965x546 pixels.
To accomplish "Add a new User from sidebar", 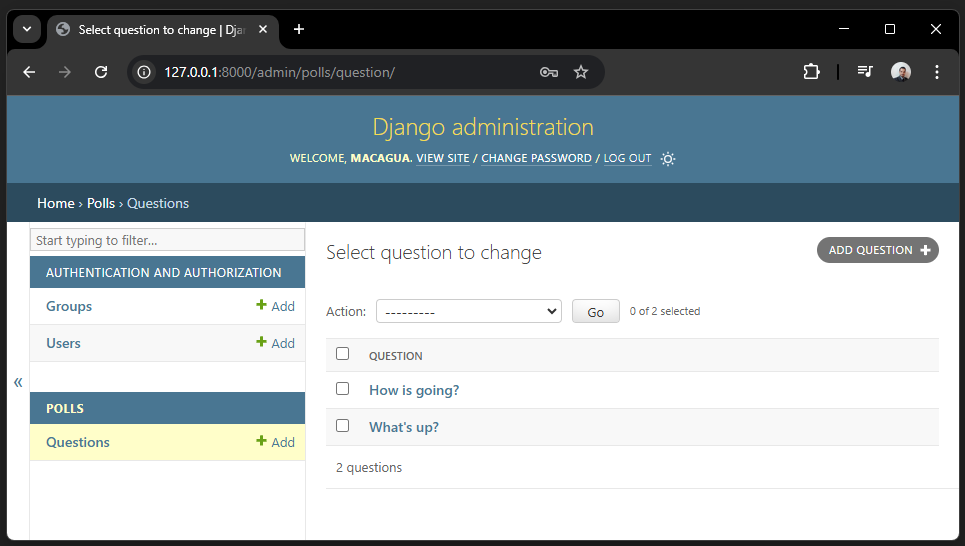I will tap(275, 343).
